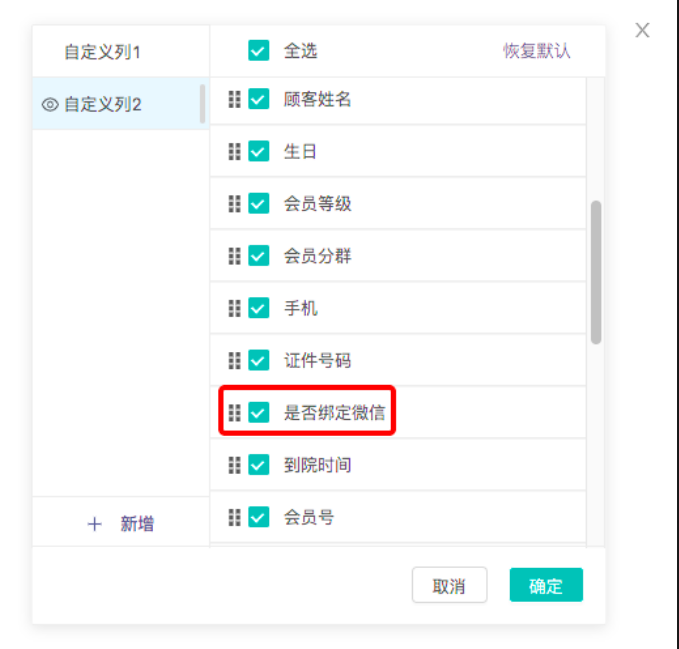
Task: Click the 恢复默认 link
Action: coord(536,51)
